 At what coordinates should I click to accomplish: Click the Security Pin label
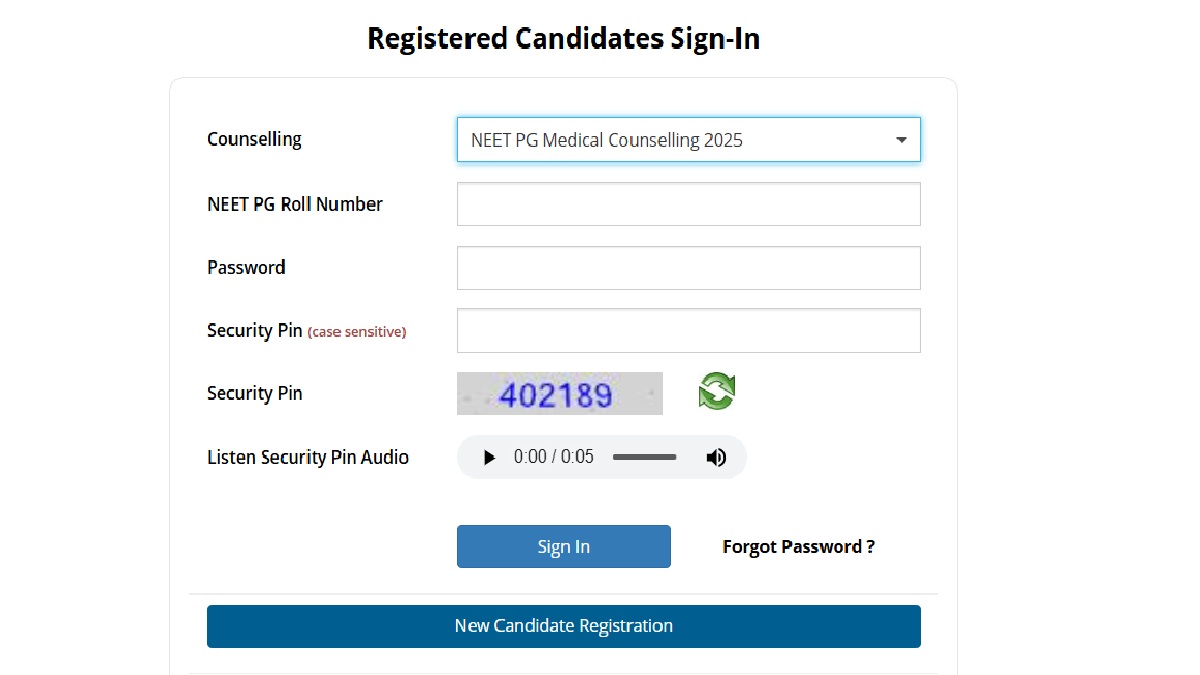click(254, 393)
